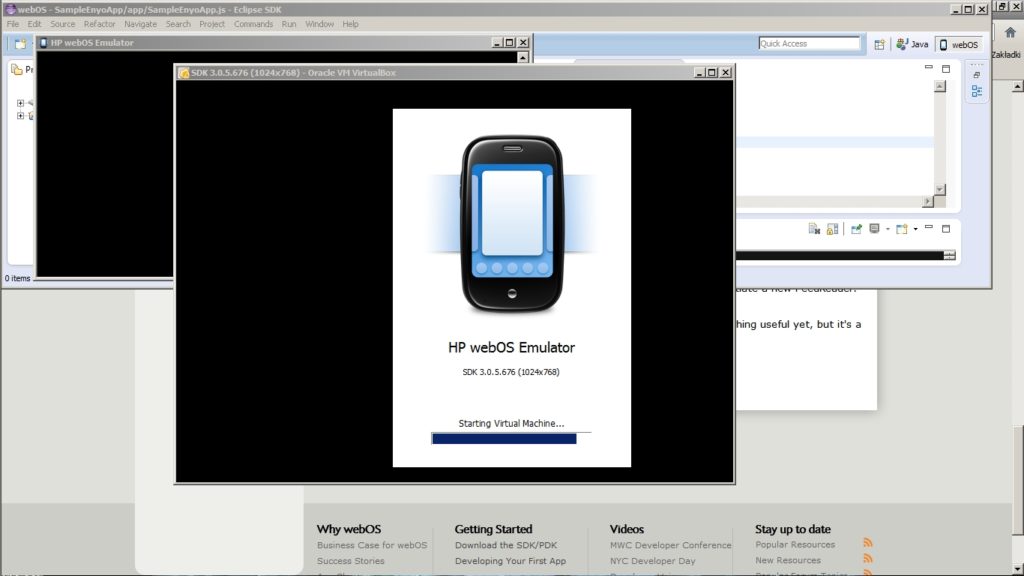Viewport: 1024px width, 576px height.
Task: Expand the second project tree node
Action: coord(20,116)
